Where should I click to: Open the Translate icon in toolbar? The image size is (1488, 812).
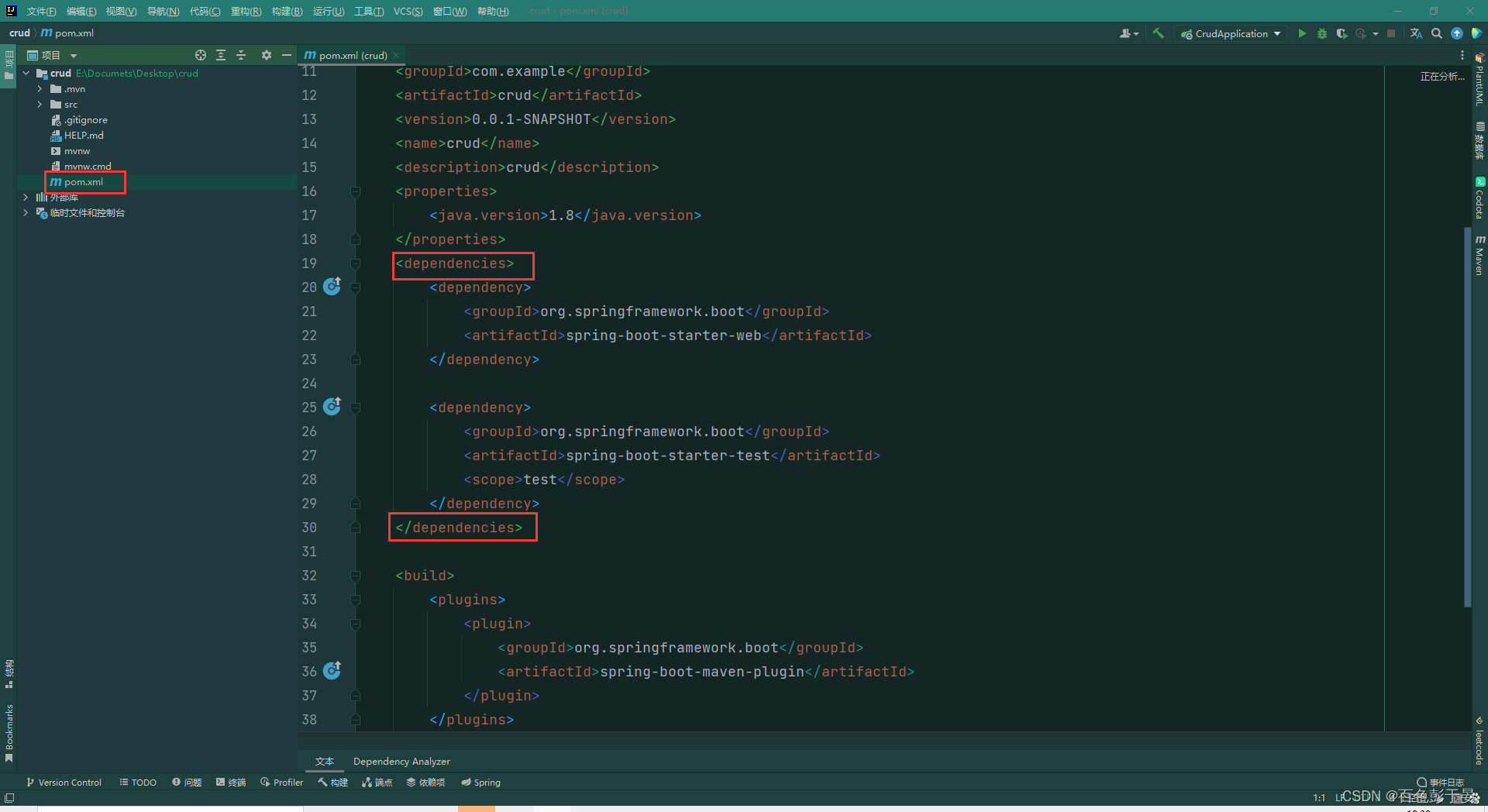click(1417, 33)
